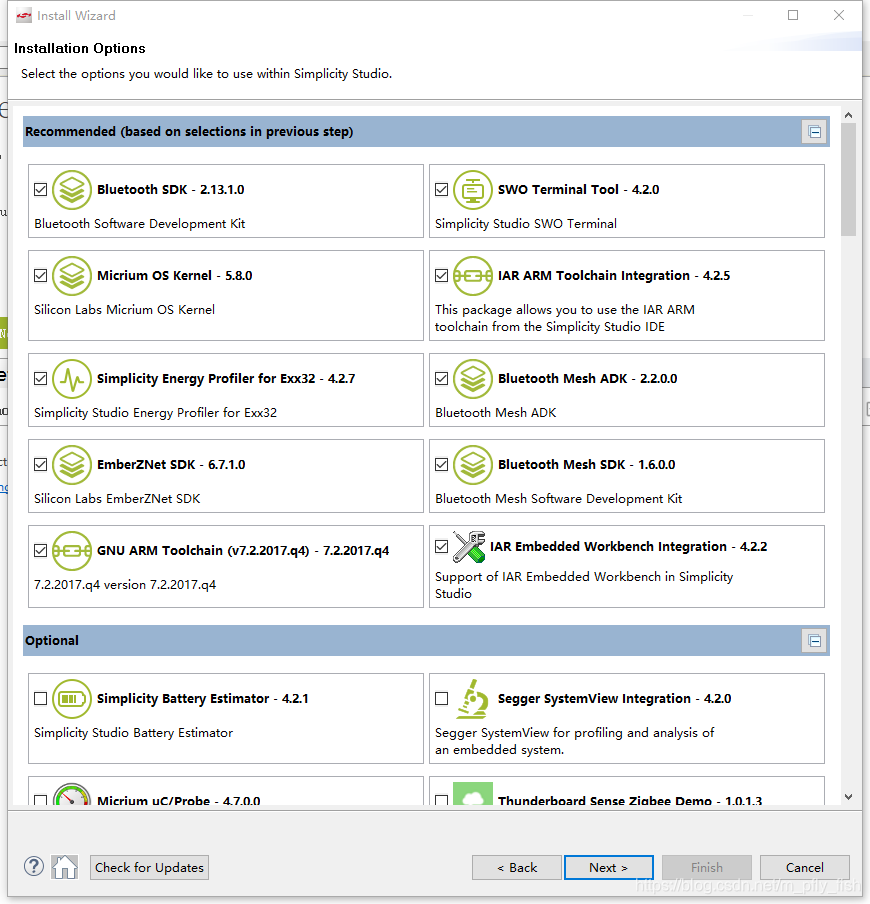The image size is (870, 904).
Task: Click the Bluetooth SDK package icon
Action: click(72, 190)
